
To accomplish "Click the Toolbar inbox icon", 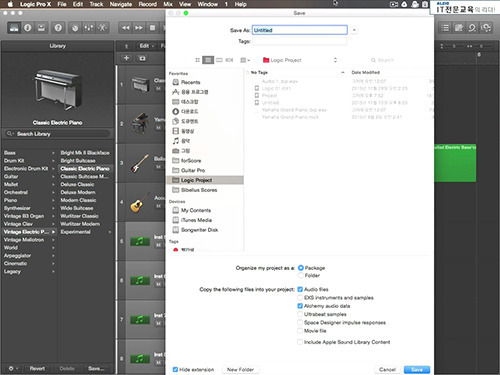I will pos(41,28).
